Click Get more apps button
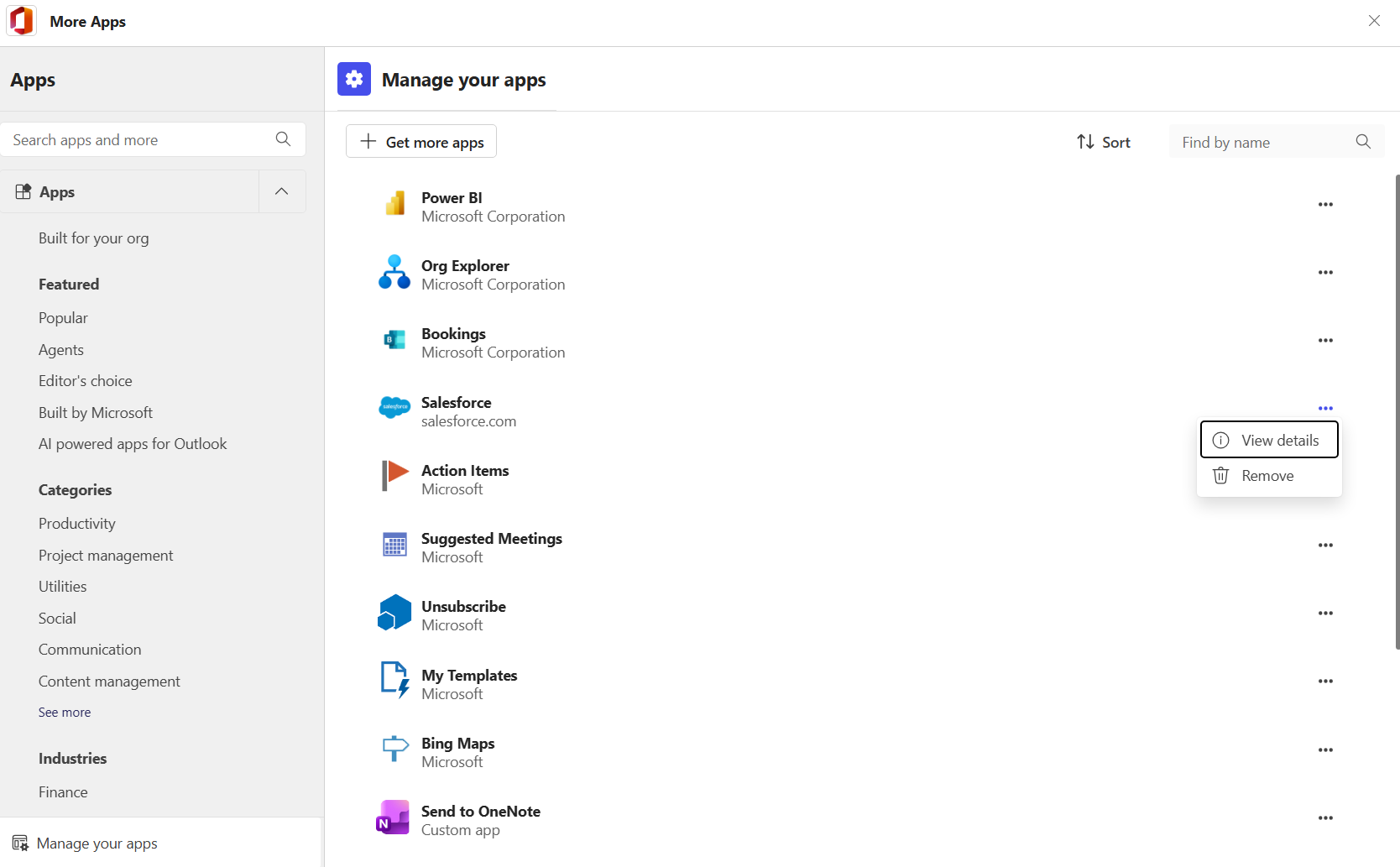Viewport: 1400px width, 867px height. pyautogui.click(x=421, y=141)
